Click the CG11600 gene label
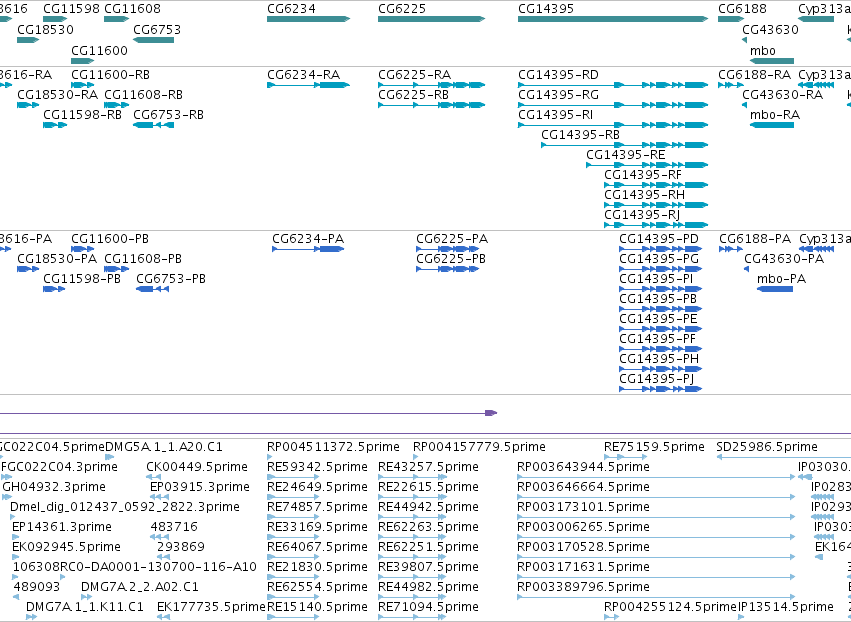 pos(99,50)
